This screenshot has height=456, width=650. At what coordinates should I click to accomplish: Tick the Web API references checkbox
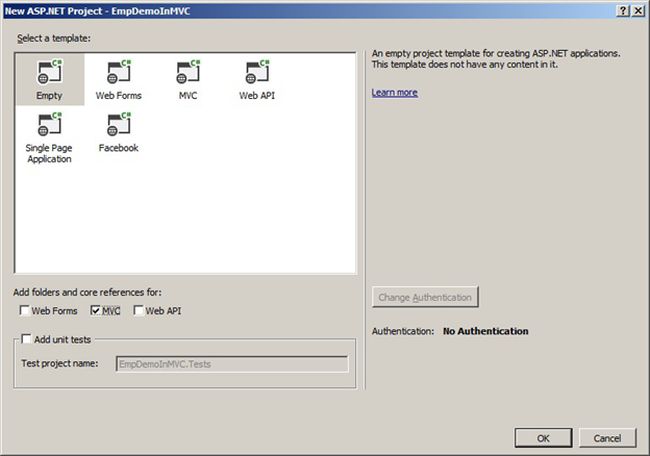(138, 310)
